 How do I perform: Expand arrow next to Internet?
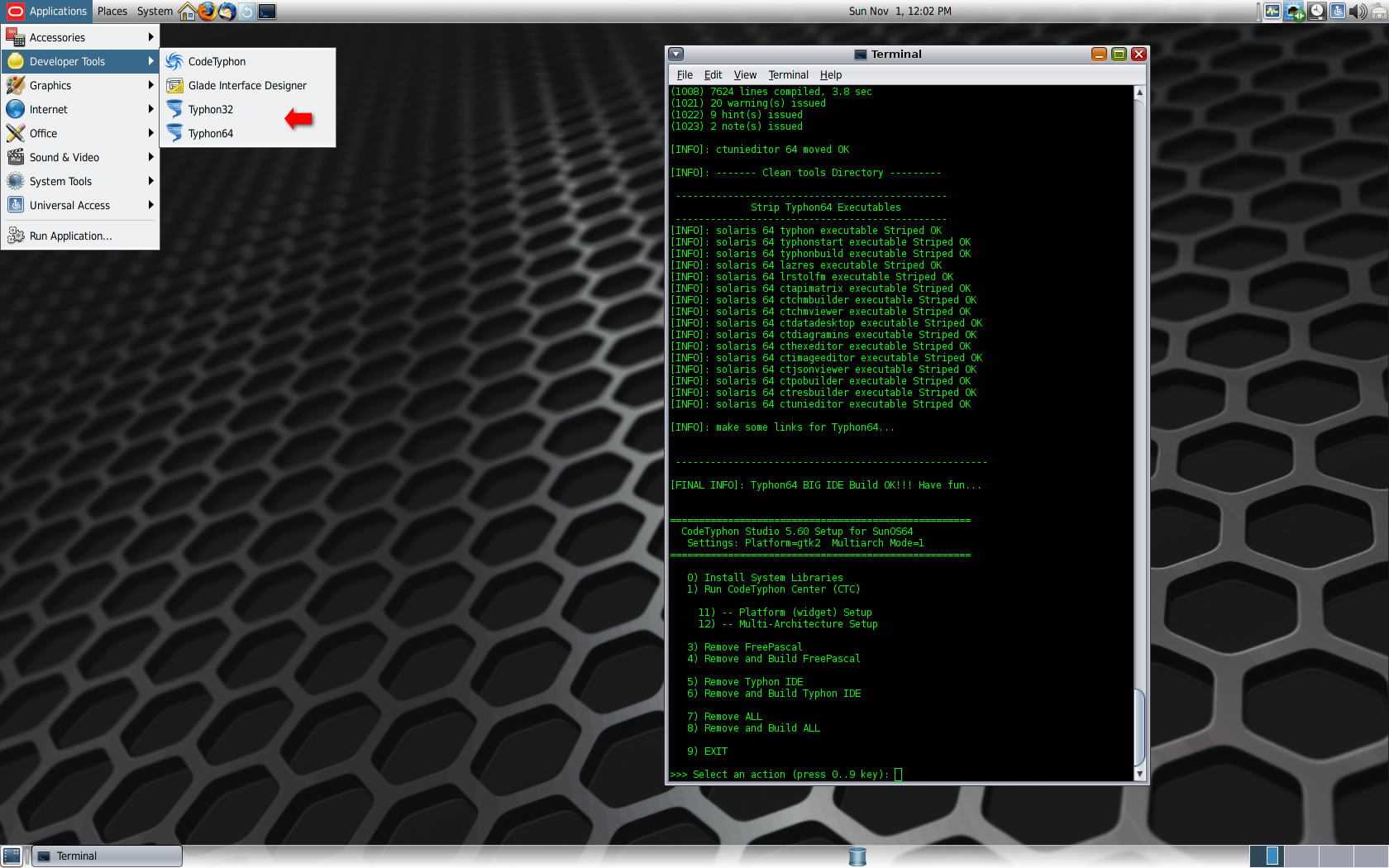pyautogui.click(x=150, y=109)
